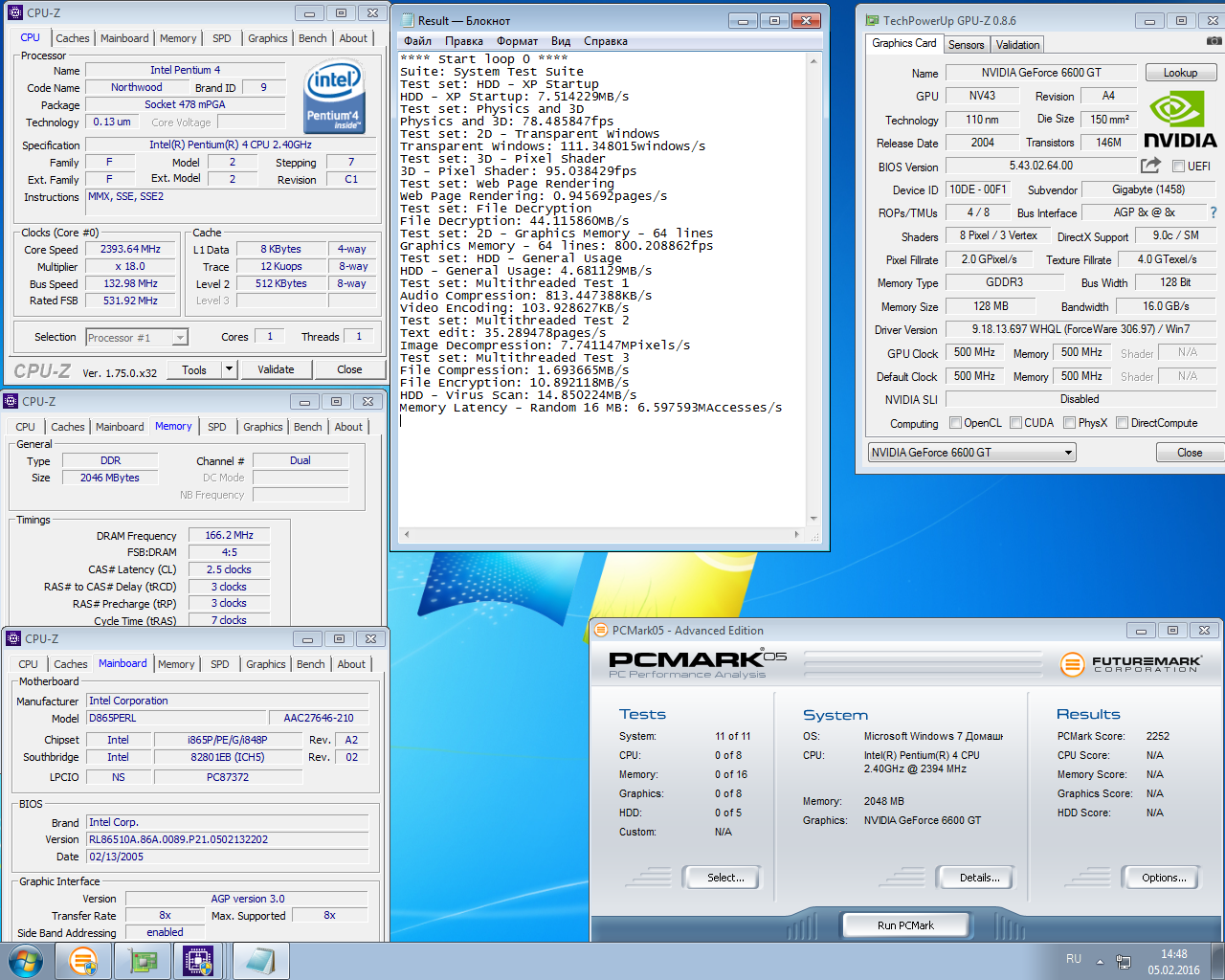Click Notepad vertical scrollbar up arrow
1225x980 pixels.
813,61
